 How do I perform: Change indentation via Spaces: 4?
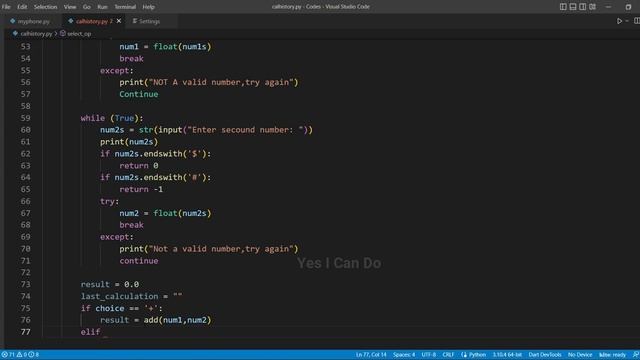click(x=404, y=355)
